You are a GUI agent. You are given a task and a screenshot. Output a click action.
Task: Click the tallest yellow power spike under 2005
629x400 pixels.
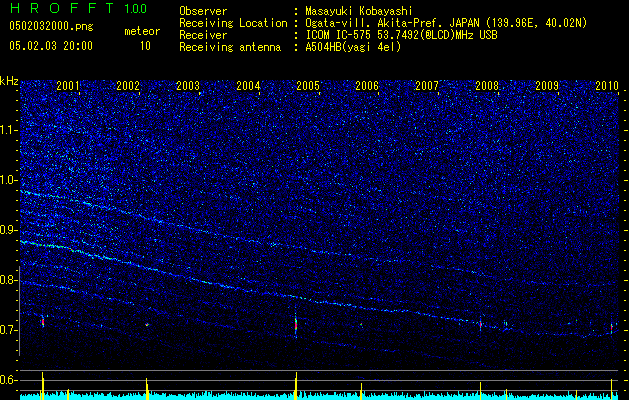[x=296, y=386]
